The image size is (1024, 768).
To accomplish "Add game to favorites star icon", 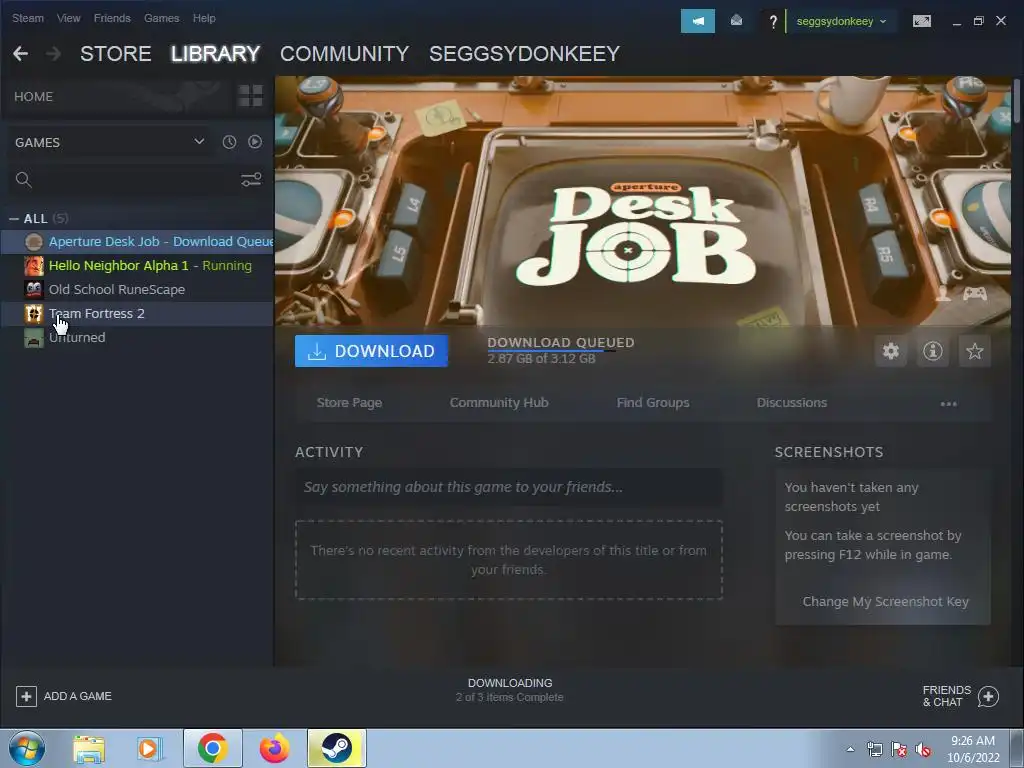I will [974, 351].
